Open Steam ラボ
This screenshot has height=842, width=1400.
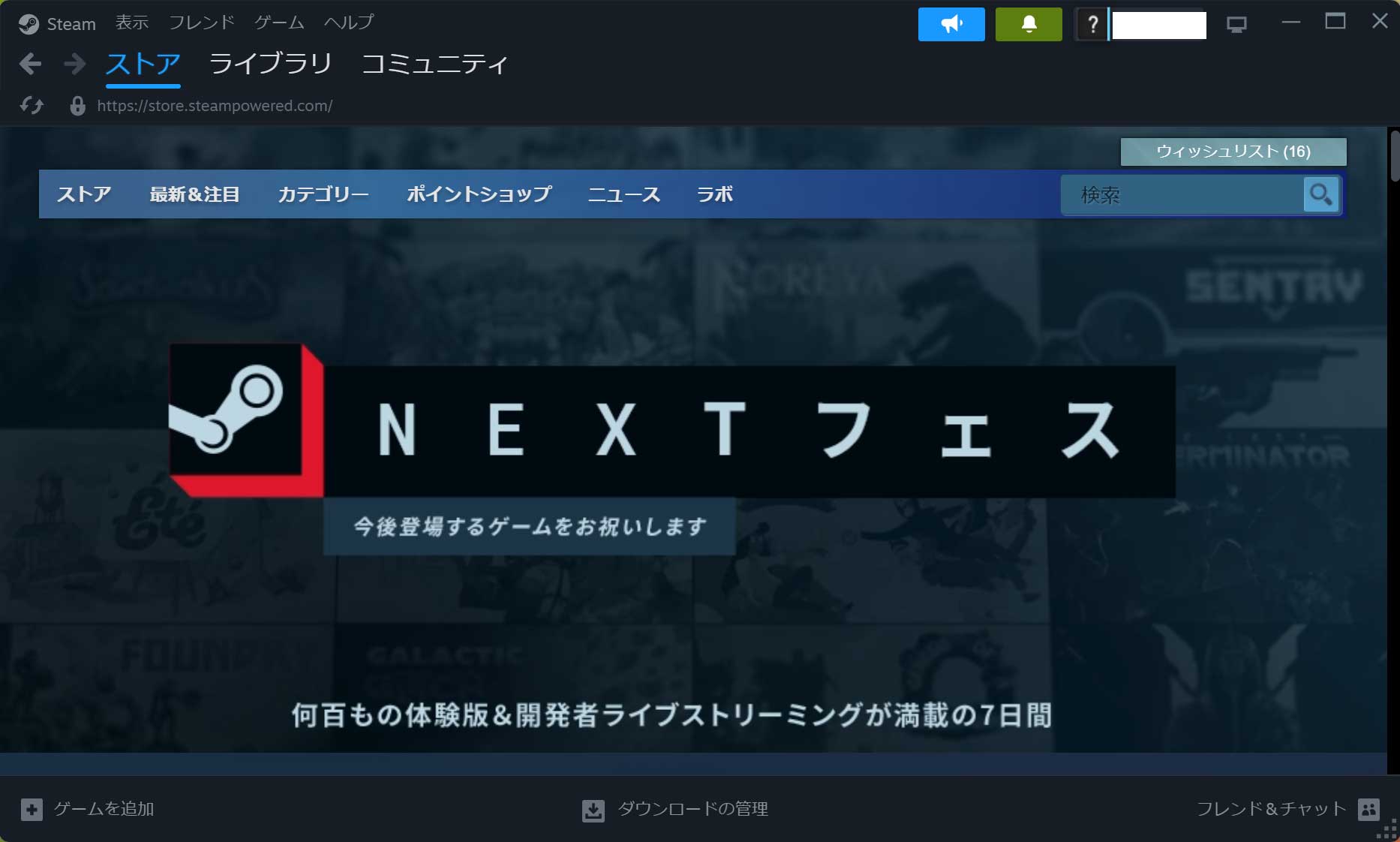(x=714, y=194)
